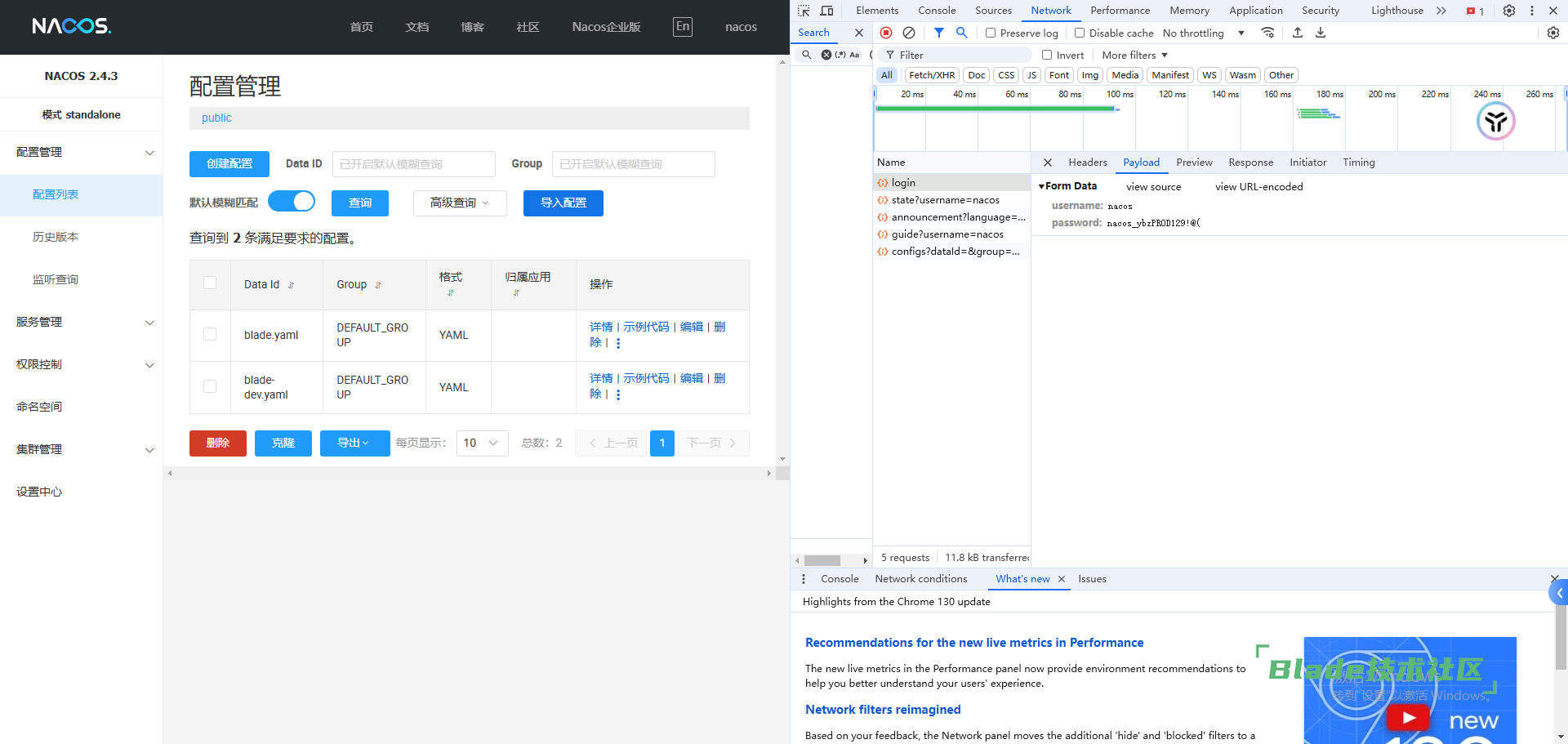Expand the 权限控制 sidebar menu

point(82,364)
